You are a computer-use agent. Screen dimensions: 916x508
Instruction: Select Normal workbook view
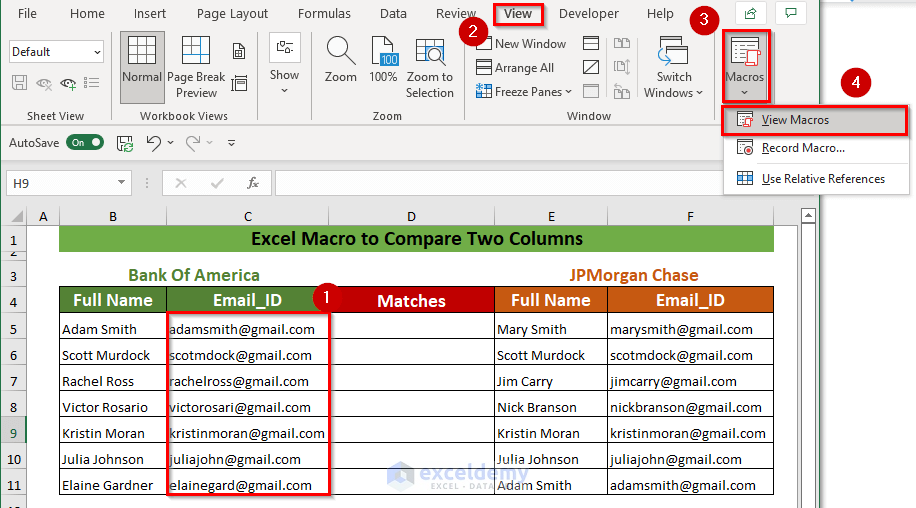[x=142, y=67]
